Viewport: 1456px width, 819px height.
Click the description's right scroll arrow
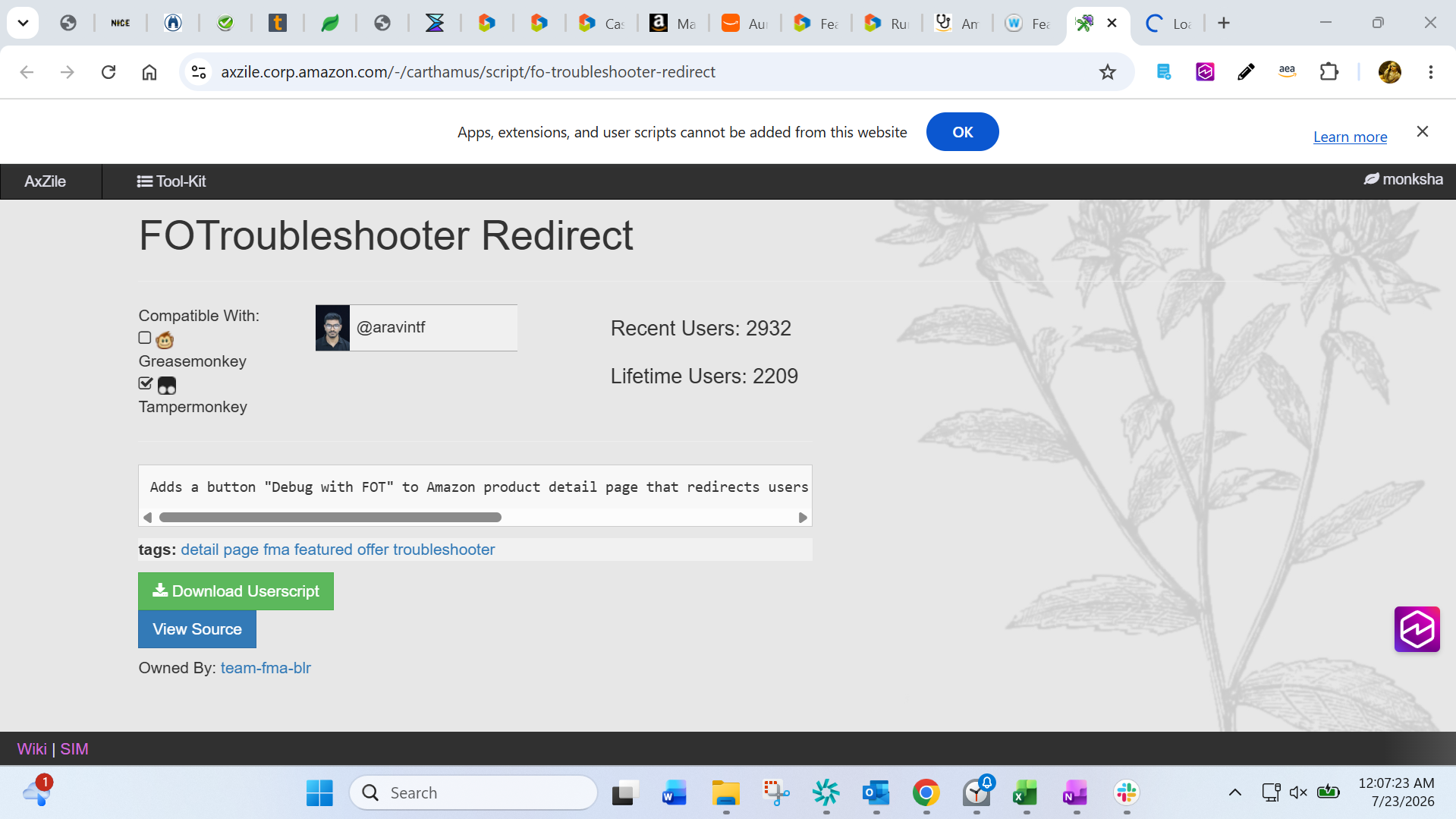tap(803, 518)
